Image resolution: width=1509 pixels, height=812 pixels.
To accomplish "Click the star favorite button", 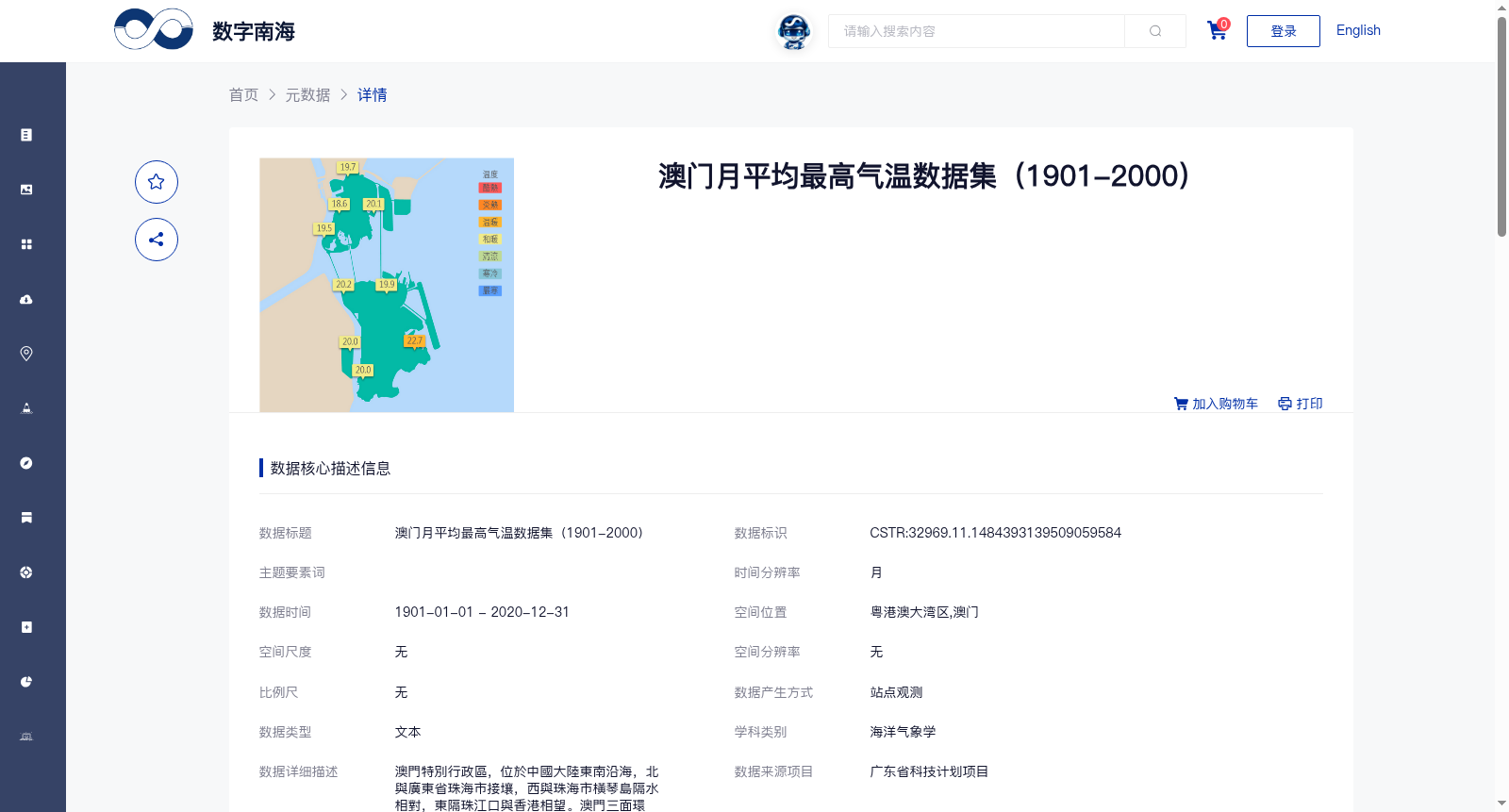I will point(157,182).
